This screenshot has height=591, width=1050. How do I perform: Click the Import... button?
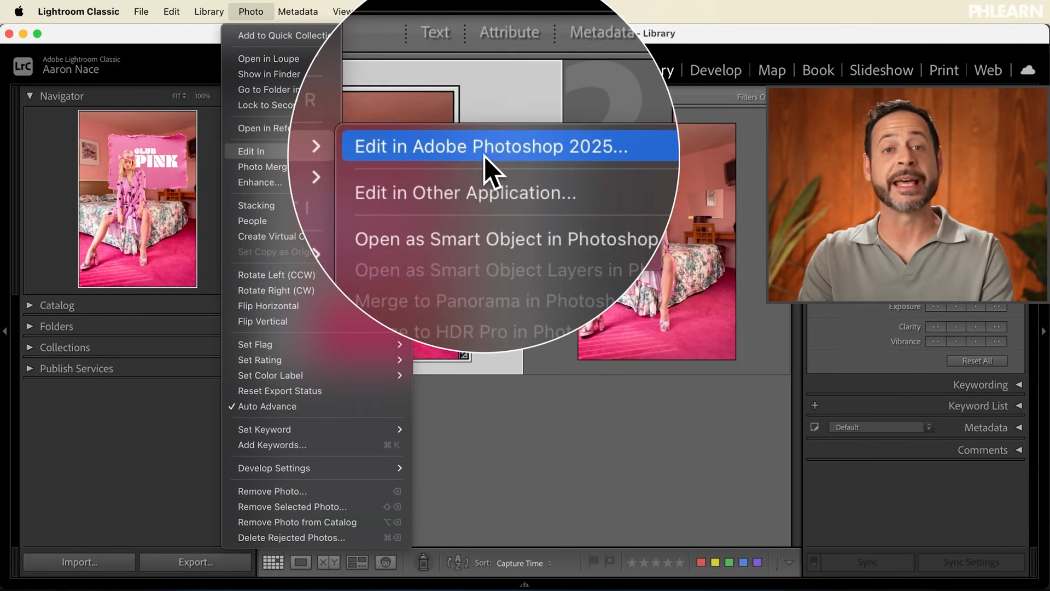coord(79,562)
